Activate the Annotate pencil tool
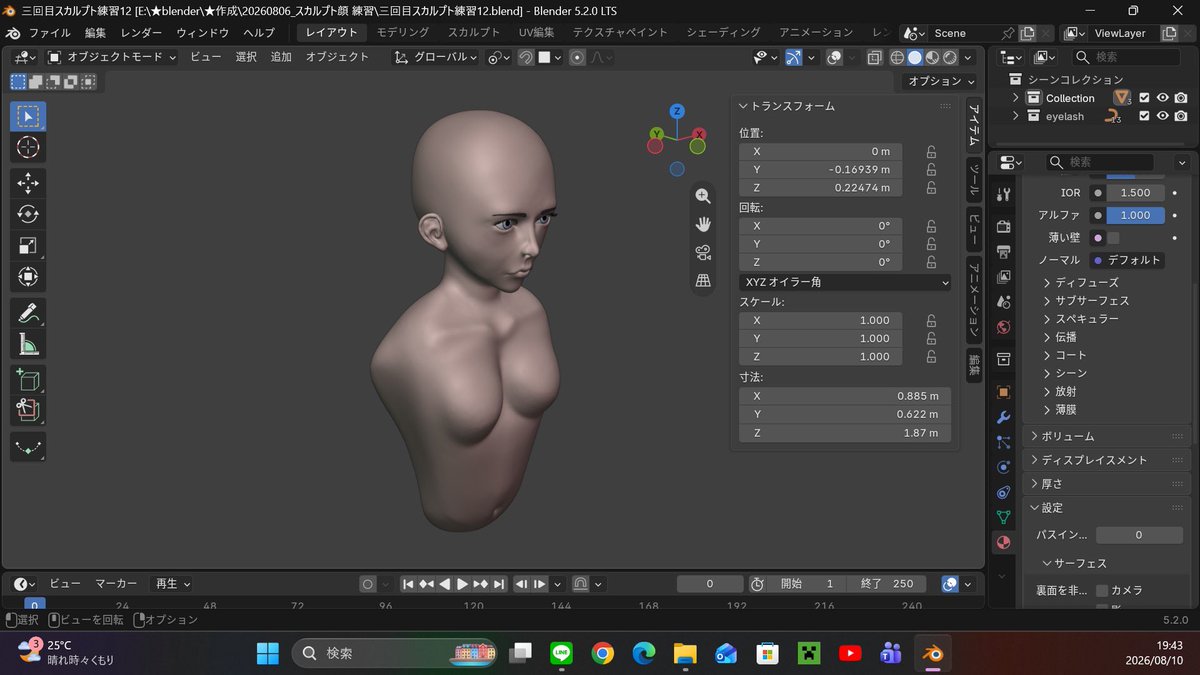Screen dimensions: 1200x675 [28, 313]
